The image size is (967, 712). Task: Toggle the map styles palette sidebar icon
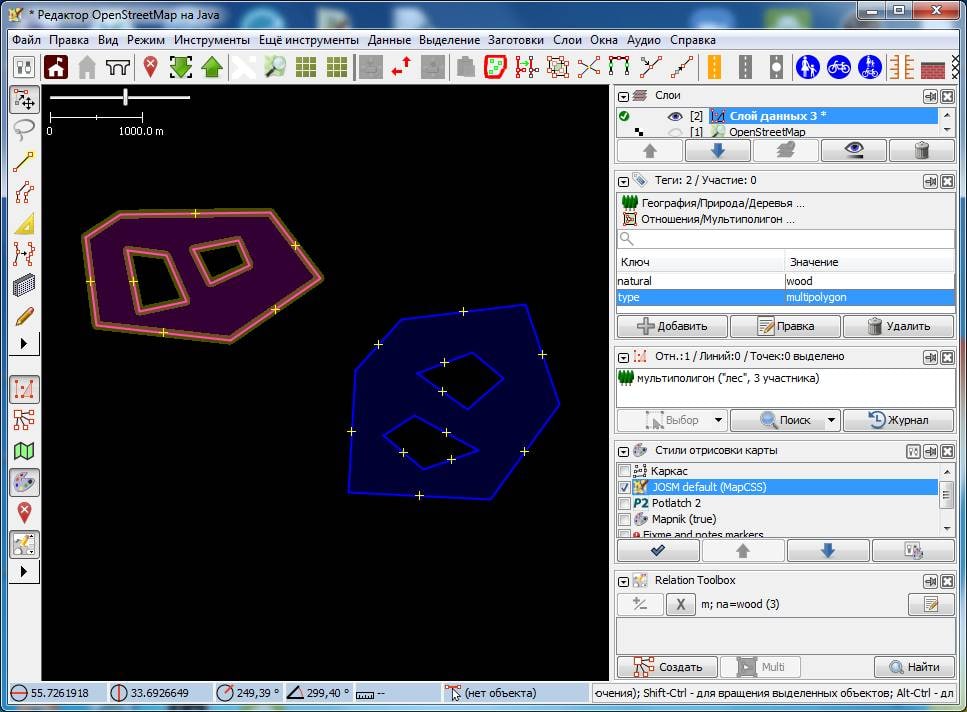pos(24,482)
